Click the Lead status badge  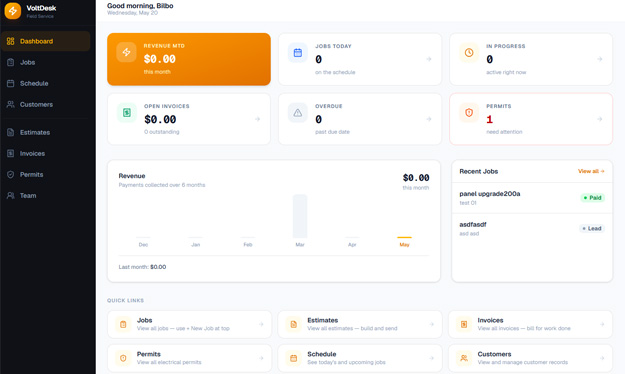[x=592, y=228]
